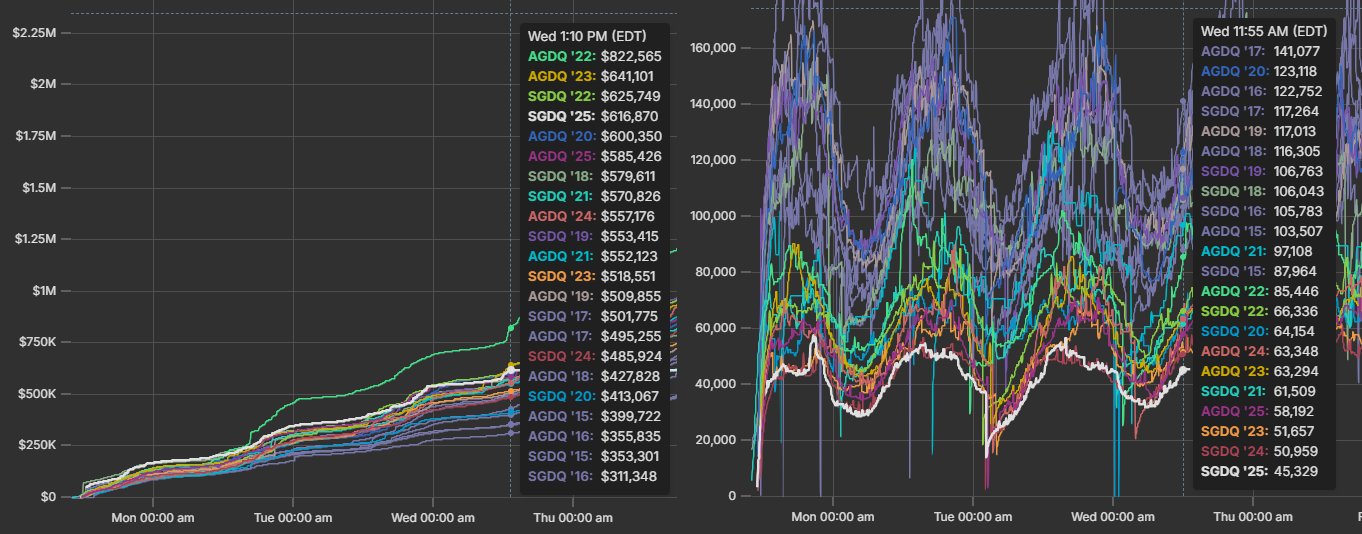The width and height of the screenshot is (1362, 534).
Task: Click the $750K y-axis label
Action: (37, 342)
